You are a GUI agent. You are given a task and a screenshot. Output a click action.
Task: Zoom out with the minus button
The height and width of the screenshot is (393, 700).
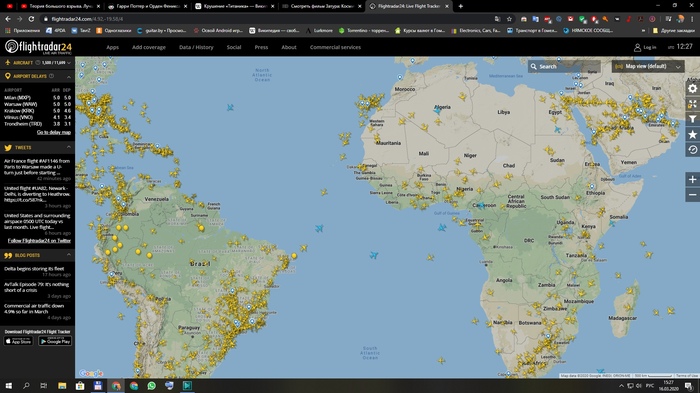pos(692,195)
